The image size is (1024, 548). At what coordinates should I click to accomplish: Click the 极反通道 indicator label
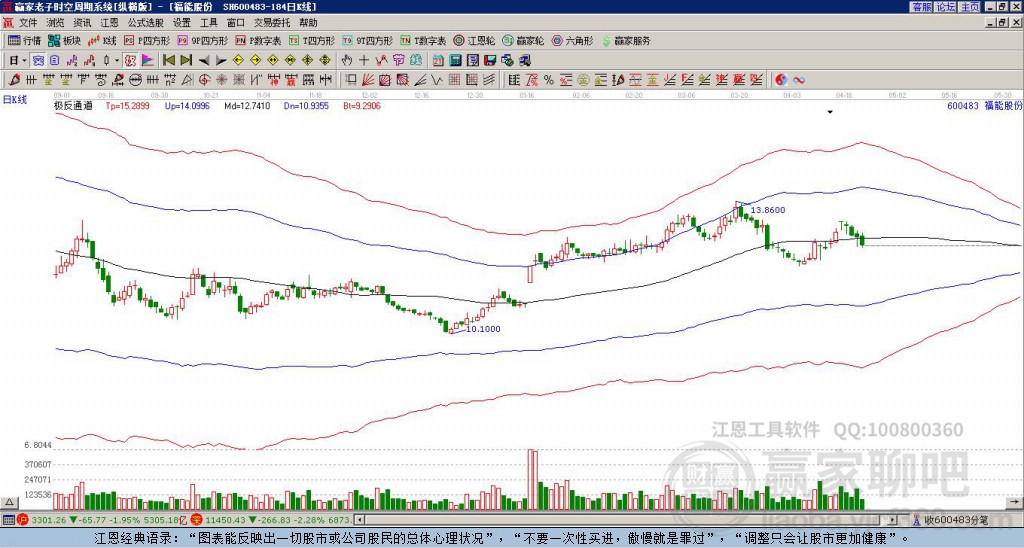tap(73, 105)
